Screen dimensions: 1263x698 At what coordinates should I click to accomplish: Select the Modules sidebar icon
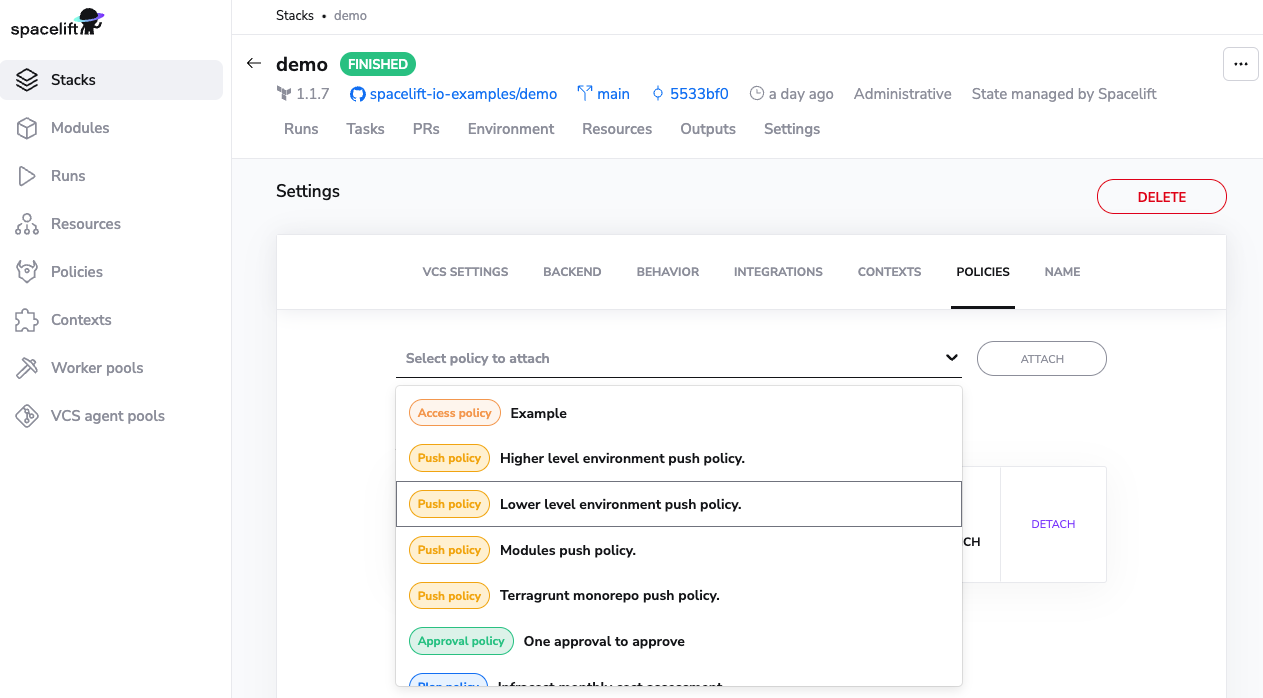coord(80,128)
